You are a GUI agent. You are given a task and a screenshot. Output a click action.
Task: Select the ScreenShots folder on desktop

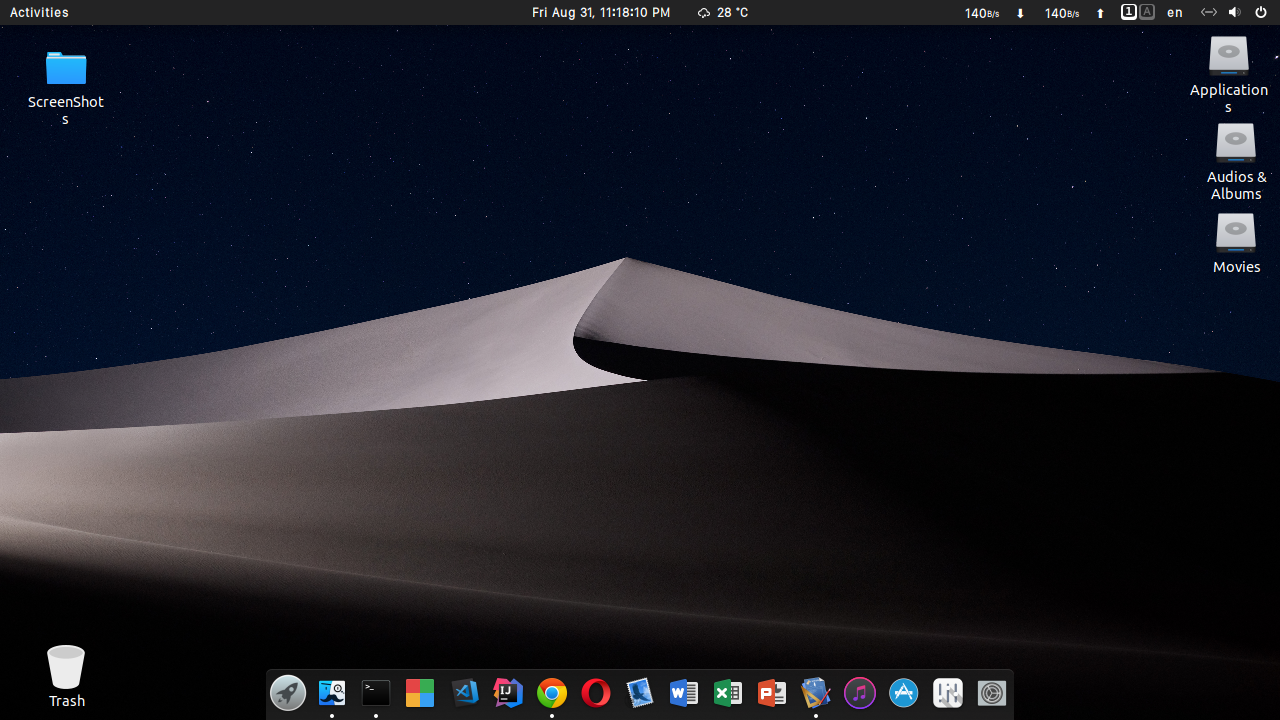click(66, 69)
